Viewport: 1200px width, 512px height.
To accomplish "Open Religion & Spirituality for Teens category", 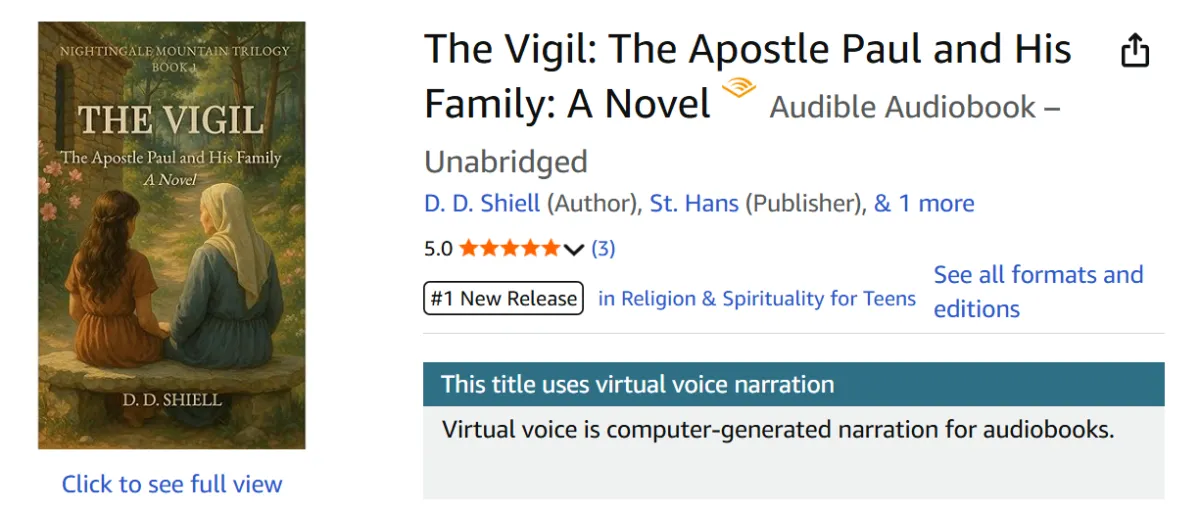I will point(757,298).
